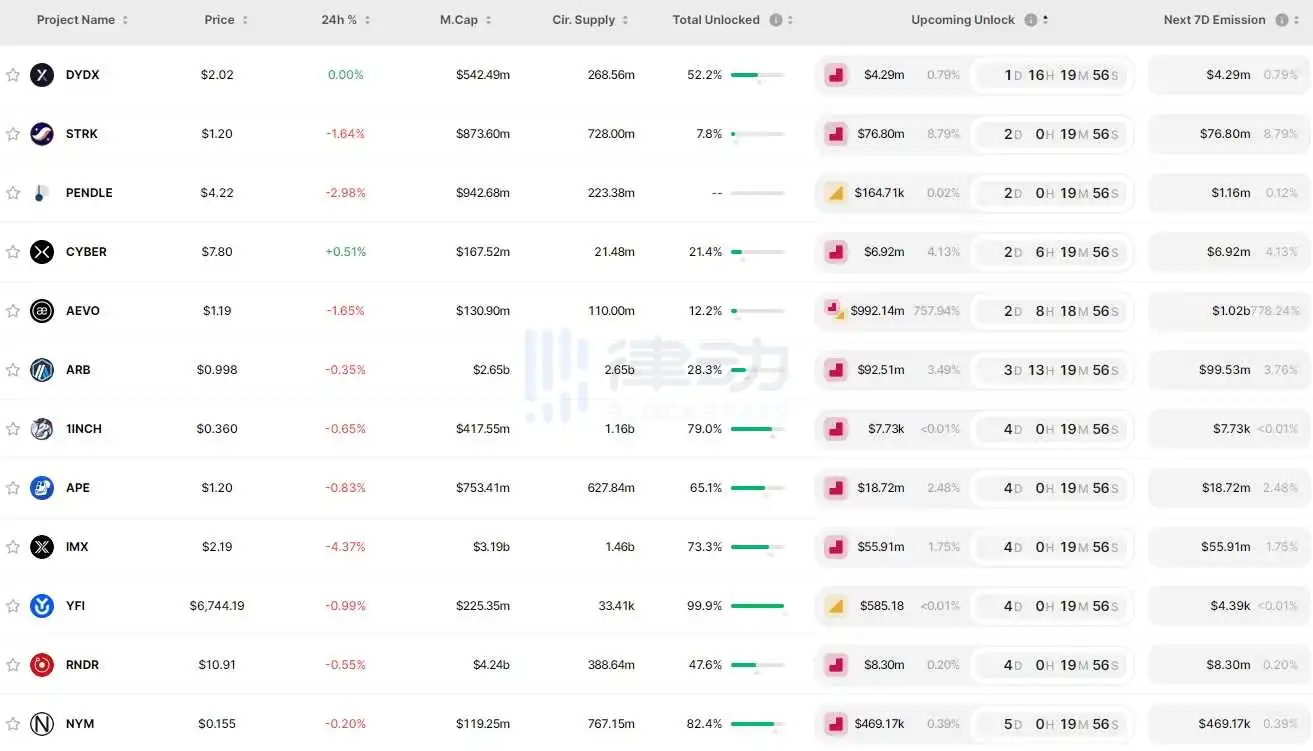
Task: Star DYDX as a favorite
Action: (13, 75)
